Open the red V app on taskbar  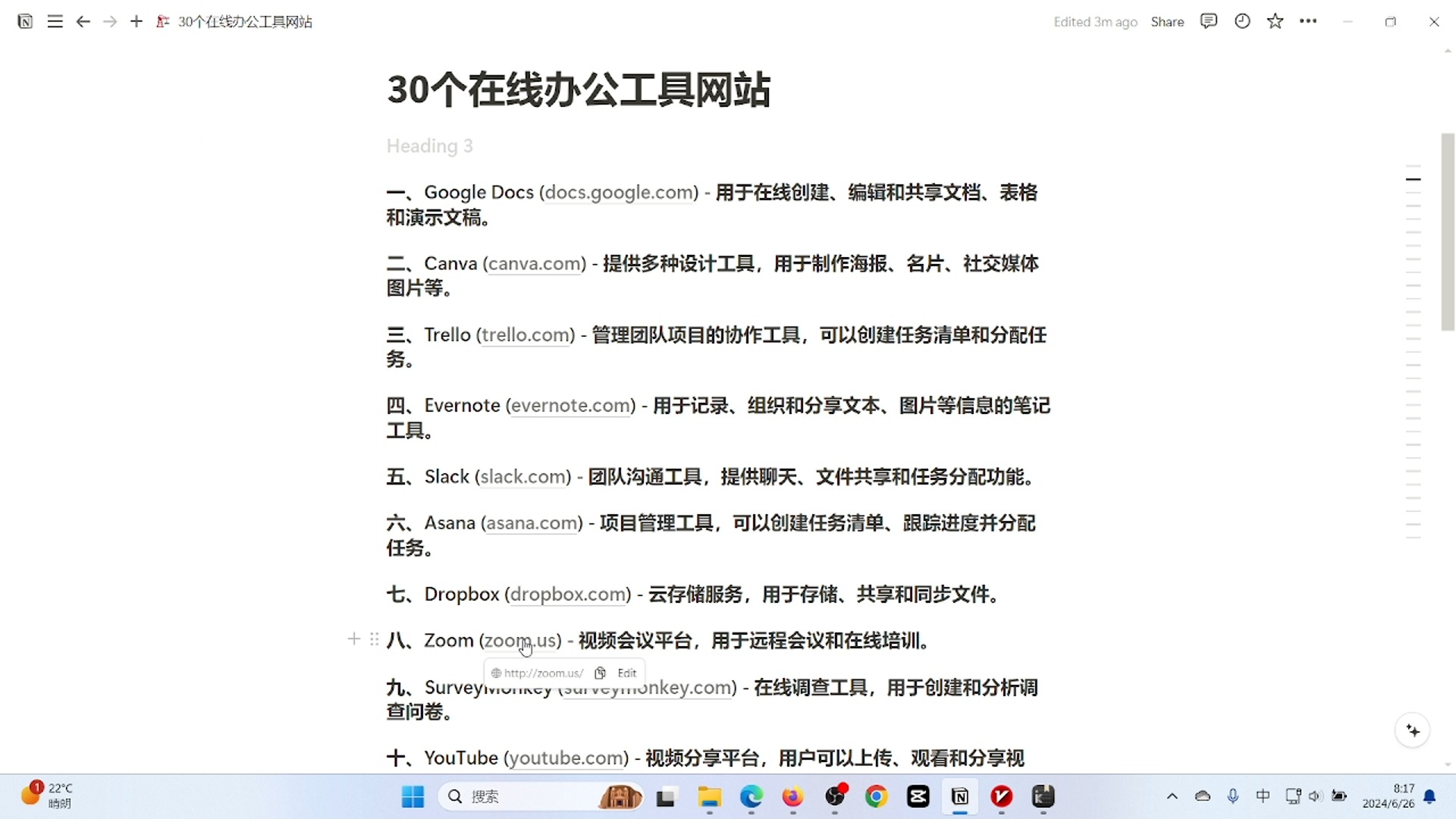pyautogui.click(x=1002, y=797)
